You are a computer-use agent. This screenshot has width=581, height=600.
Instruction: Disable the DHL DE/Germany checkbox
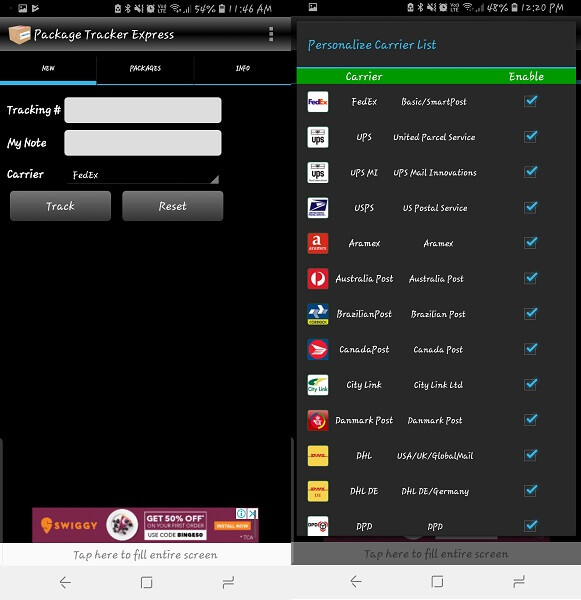(x=530, y=490)
